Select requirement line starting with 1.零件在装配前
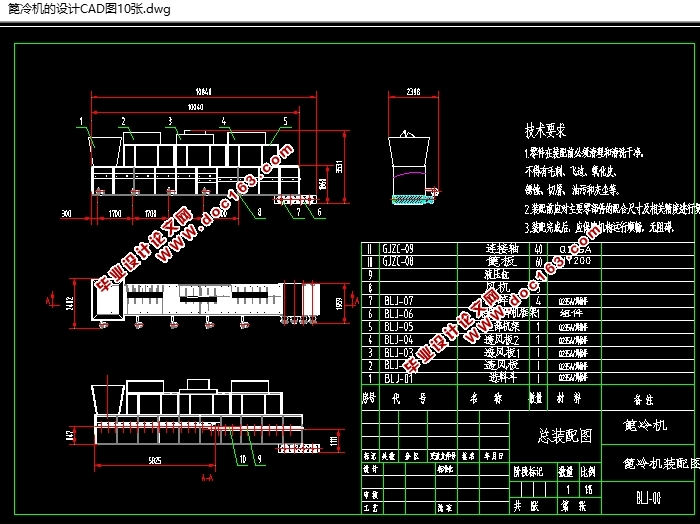Image resolution: width=700 pixels, height=524 pixels. pos(584,154)
